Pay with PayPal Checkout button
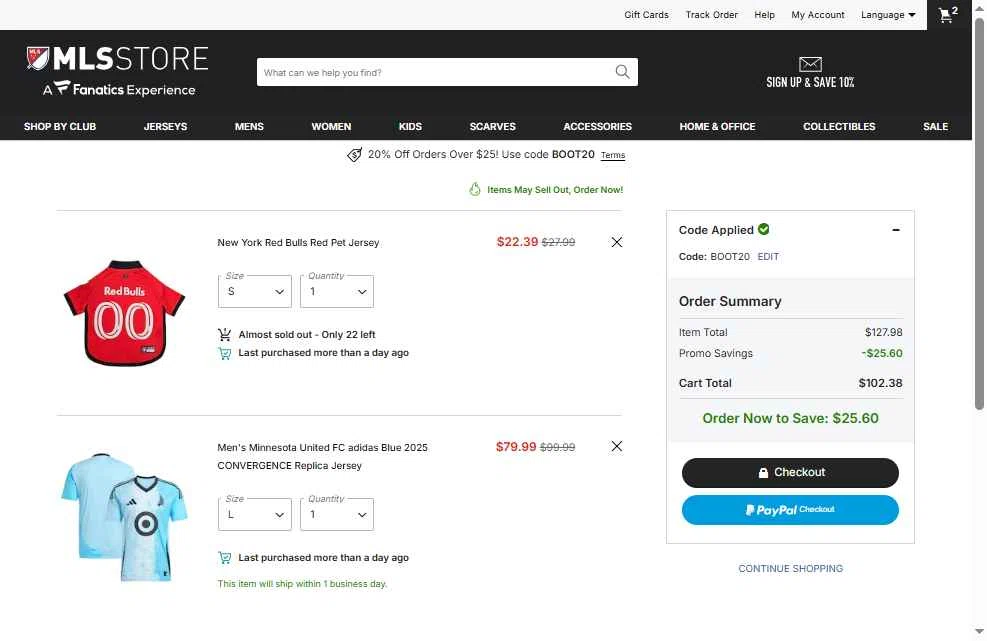This screenshot has width=987, height=641. coord(790,509)
